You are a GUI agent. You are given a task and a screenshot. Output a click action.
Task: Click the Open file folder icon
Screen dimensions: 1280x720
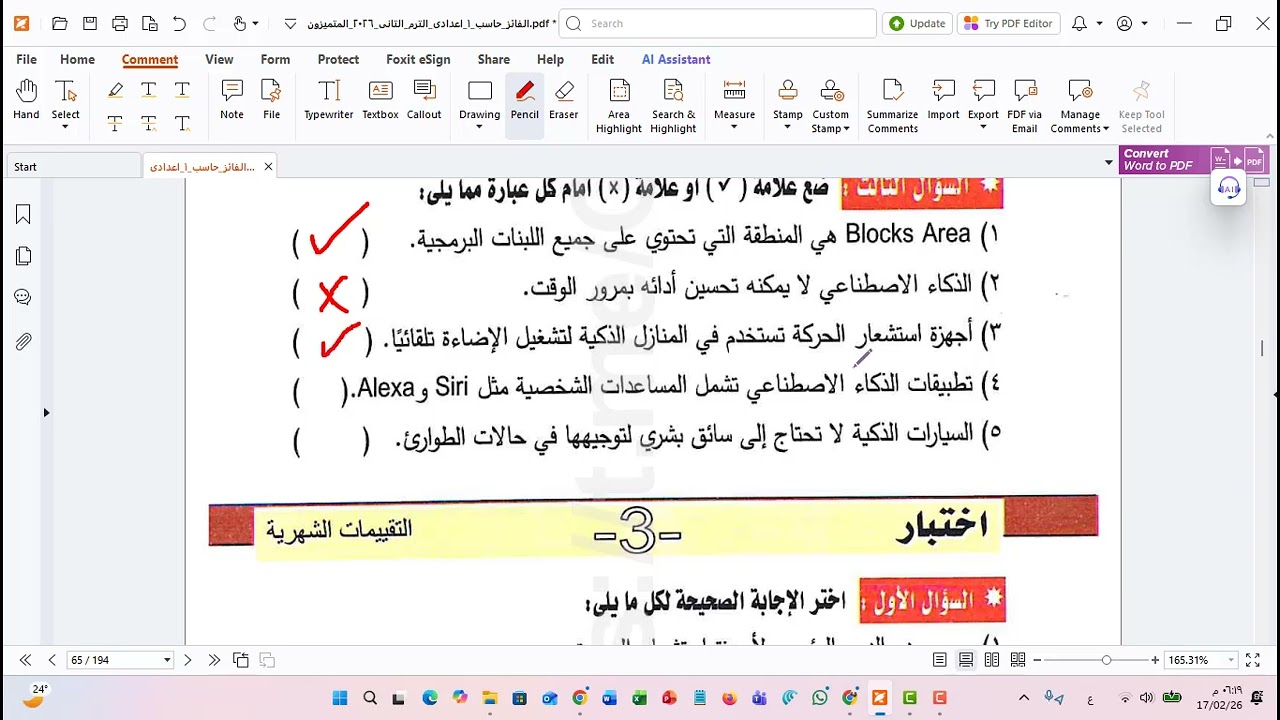pos(59,23)
